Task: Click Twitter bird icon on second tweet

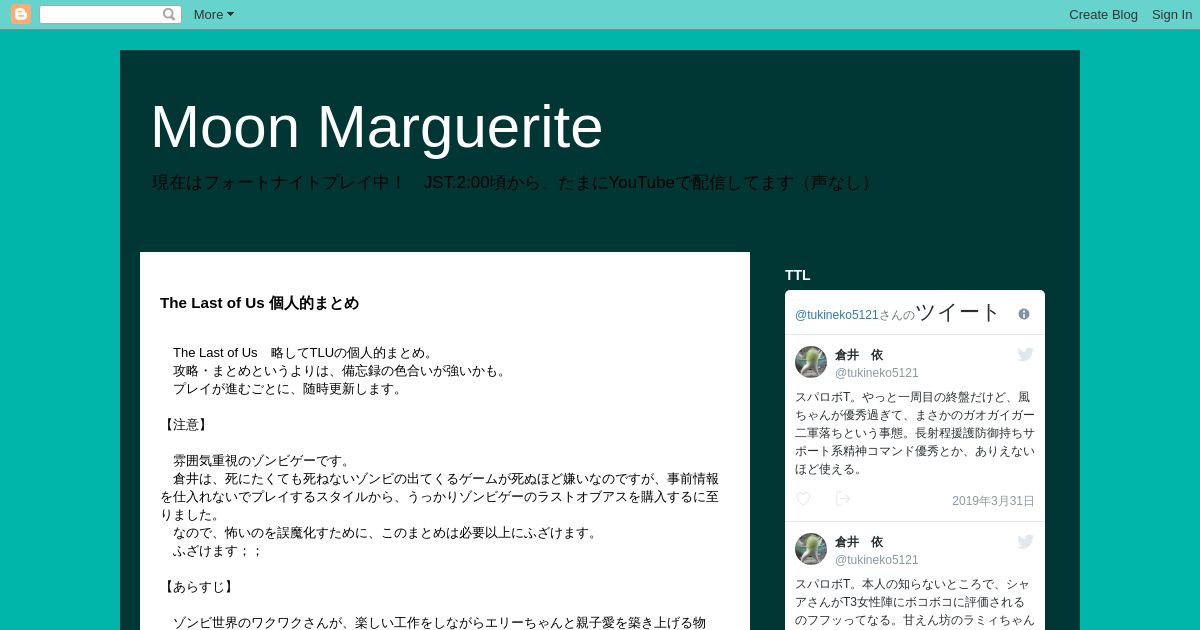Action: (1025, 541)
